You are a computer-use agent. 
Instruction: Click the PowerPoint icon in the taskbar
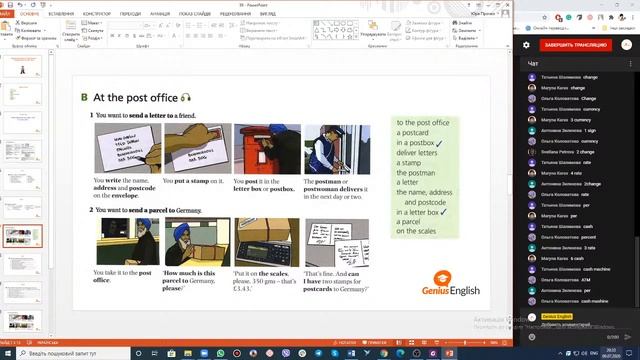(x=449, y=353)
